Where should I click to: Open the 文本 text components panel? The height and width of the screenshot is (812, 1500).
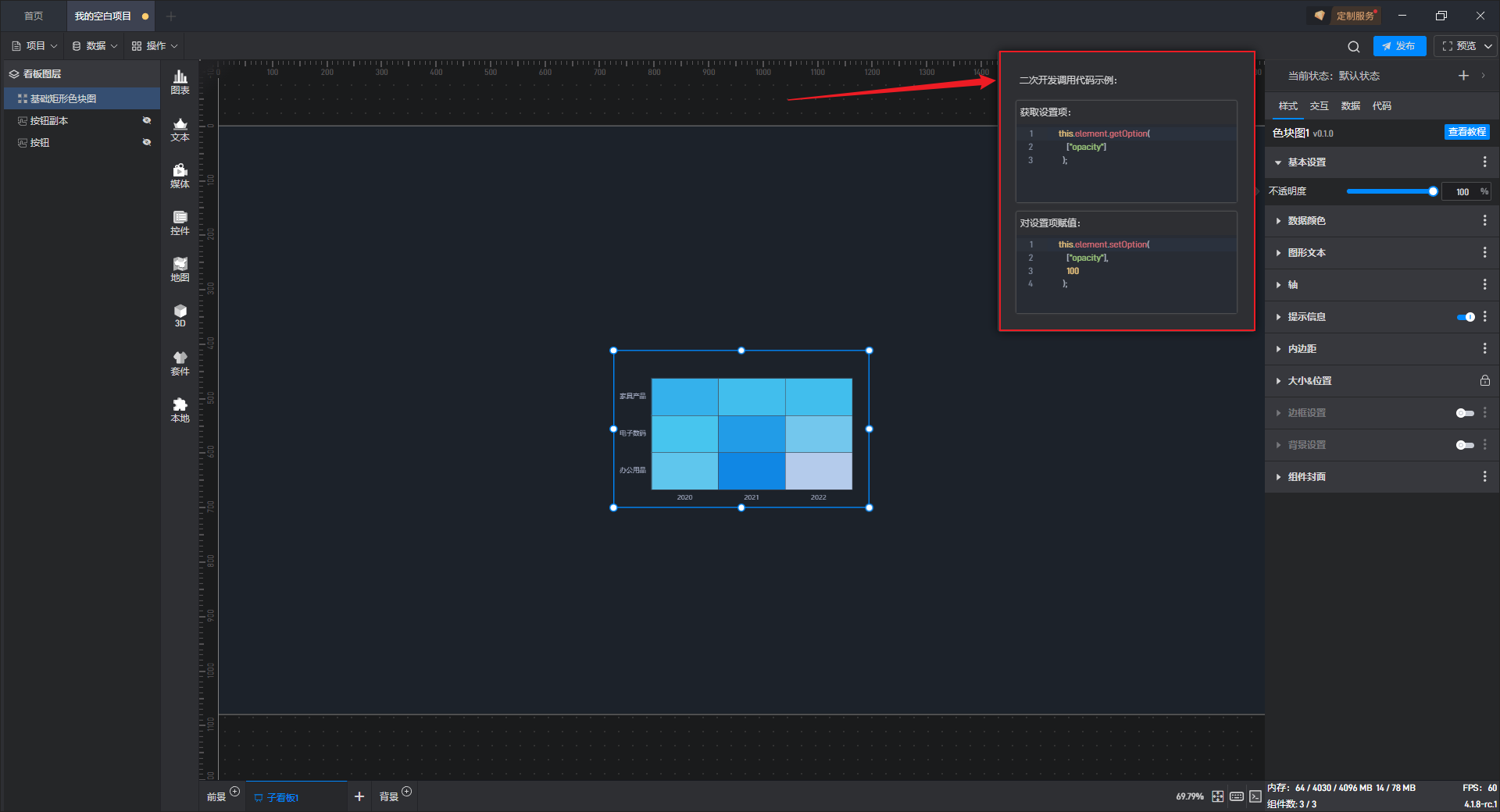tap(180, 129)
